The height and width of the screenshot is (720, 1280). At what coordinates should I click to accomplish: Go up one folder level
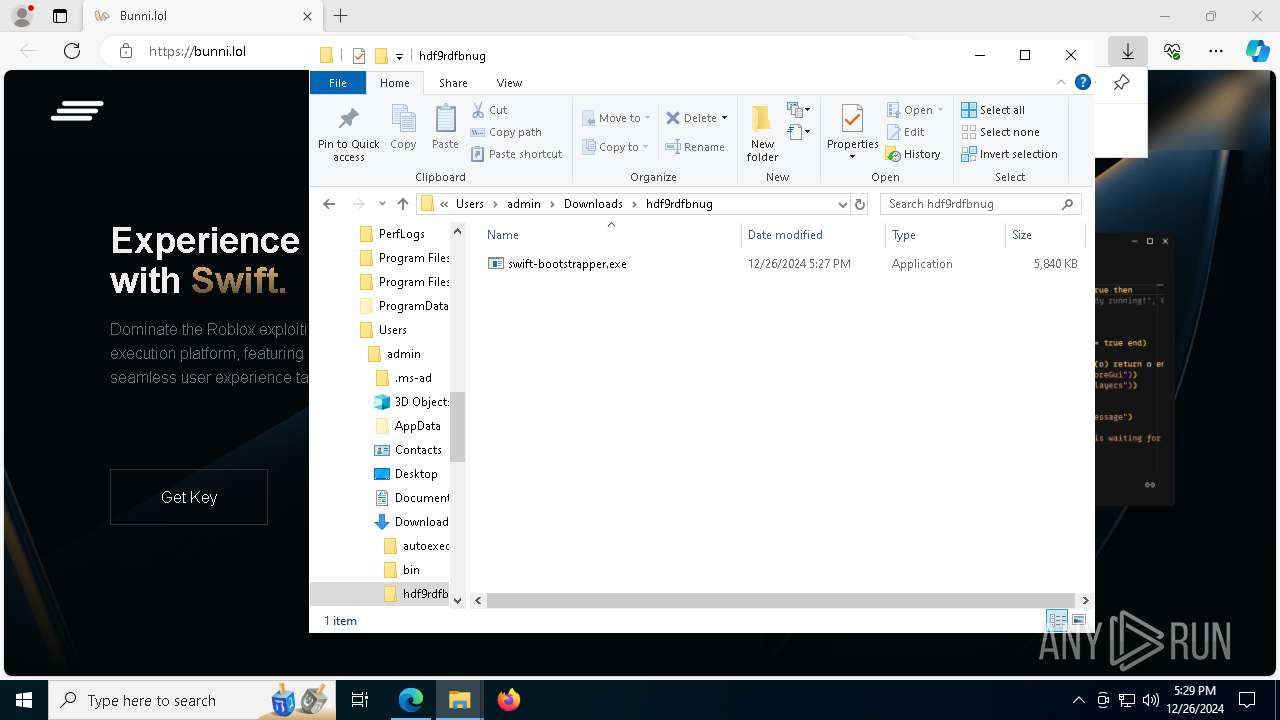403,204
